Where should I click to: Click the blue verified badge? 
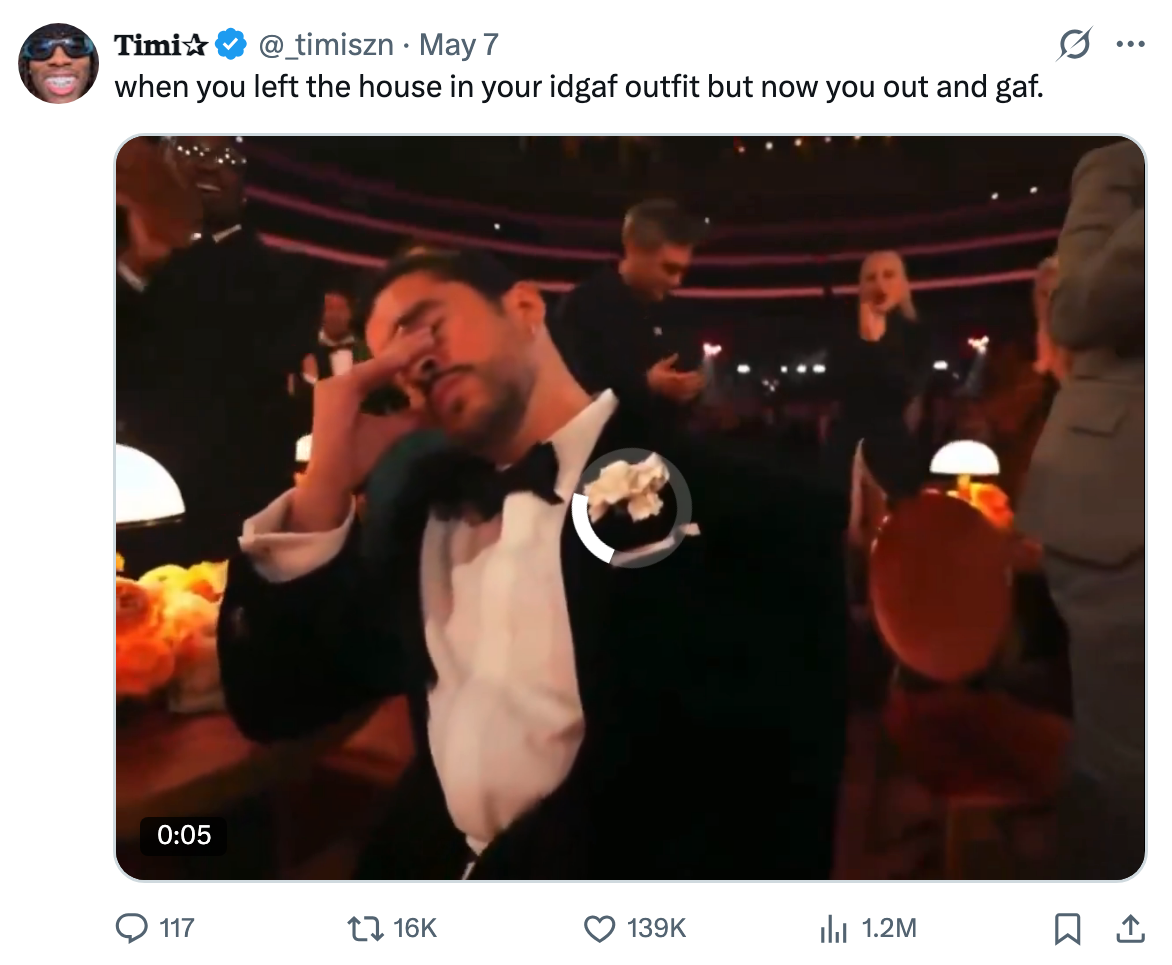[x=231, y=44]
